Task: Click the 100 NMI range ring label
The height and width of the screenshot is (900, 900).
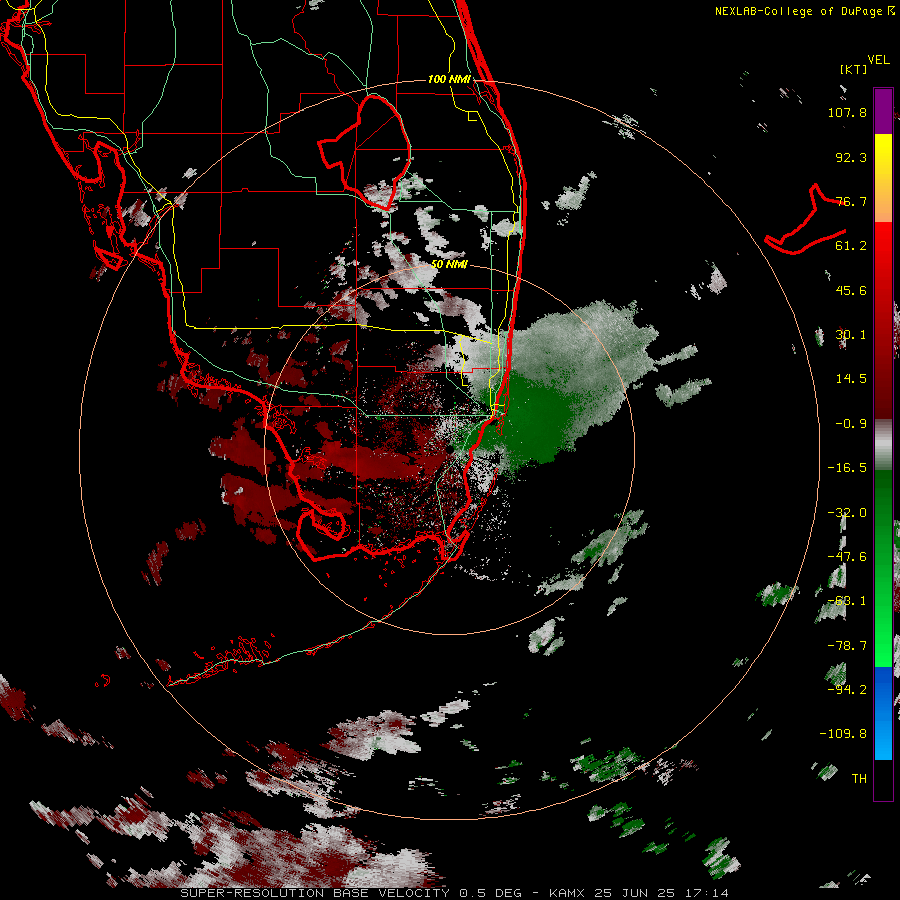Action: (449, 79)
